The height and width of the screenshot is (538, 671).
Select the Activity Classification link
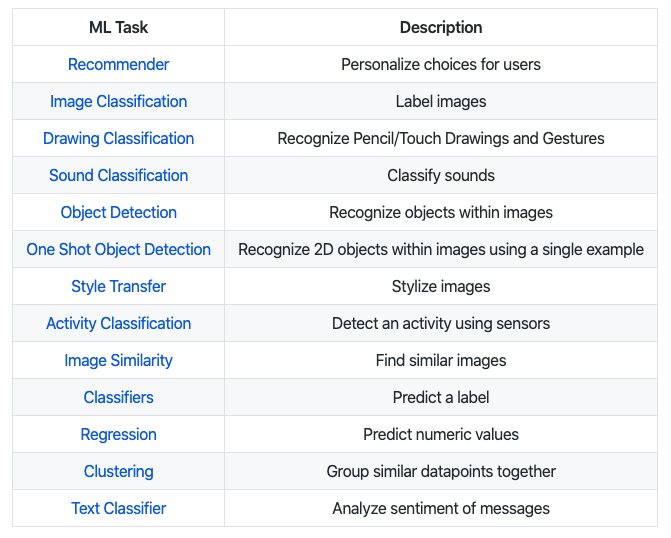(119, 324)
